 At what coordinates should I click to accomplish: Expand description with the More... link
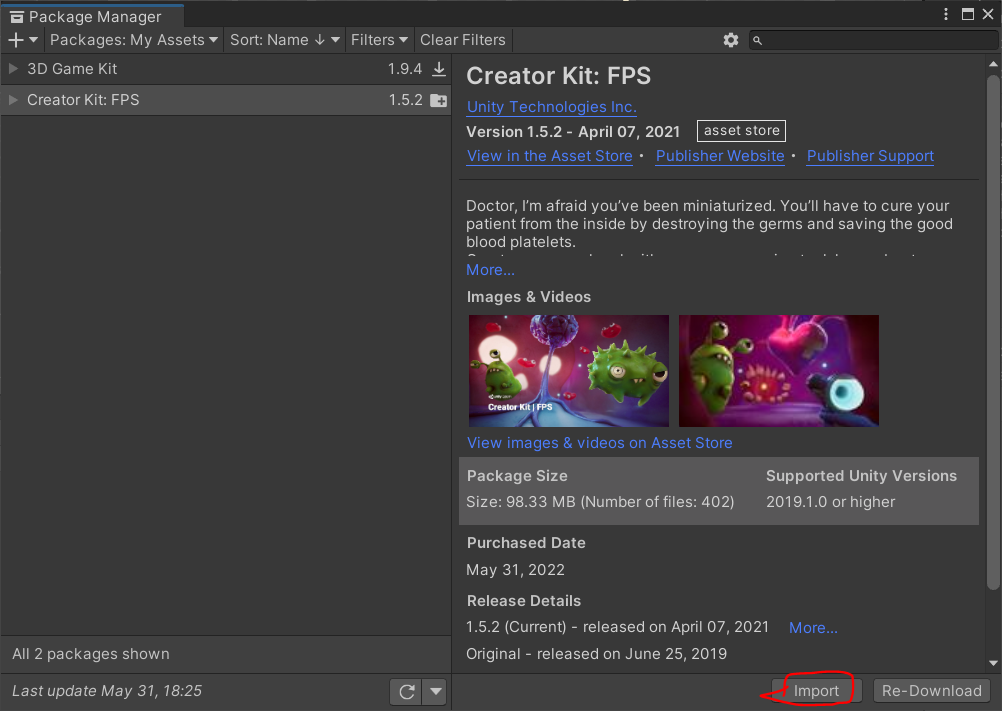[490, 270]
